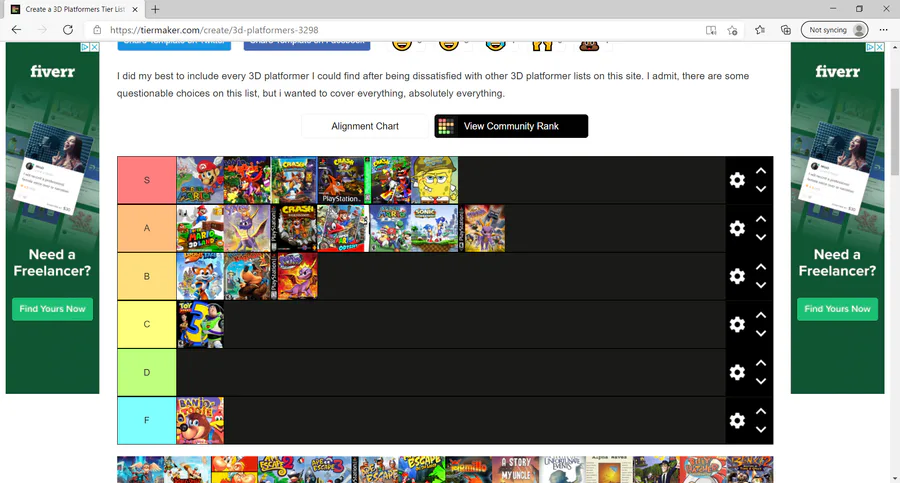The image size is (900, 483).
Task: Pick A Story About My Uncle from unranked items
Action: pos(516,470)
